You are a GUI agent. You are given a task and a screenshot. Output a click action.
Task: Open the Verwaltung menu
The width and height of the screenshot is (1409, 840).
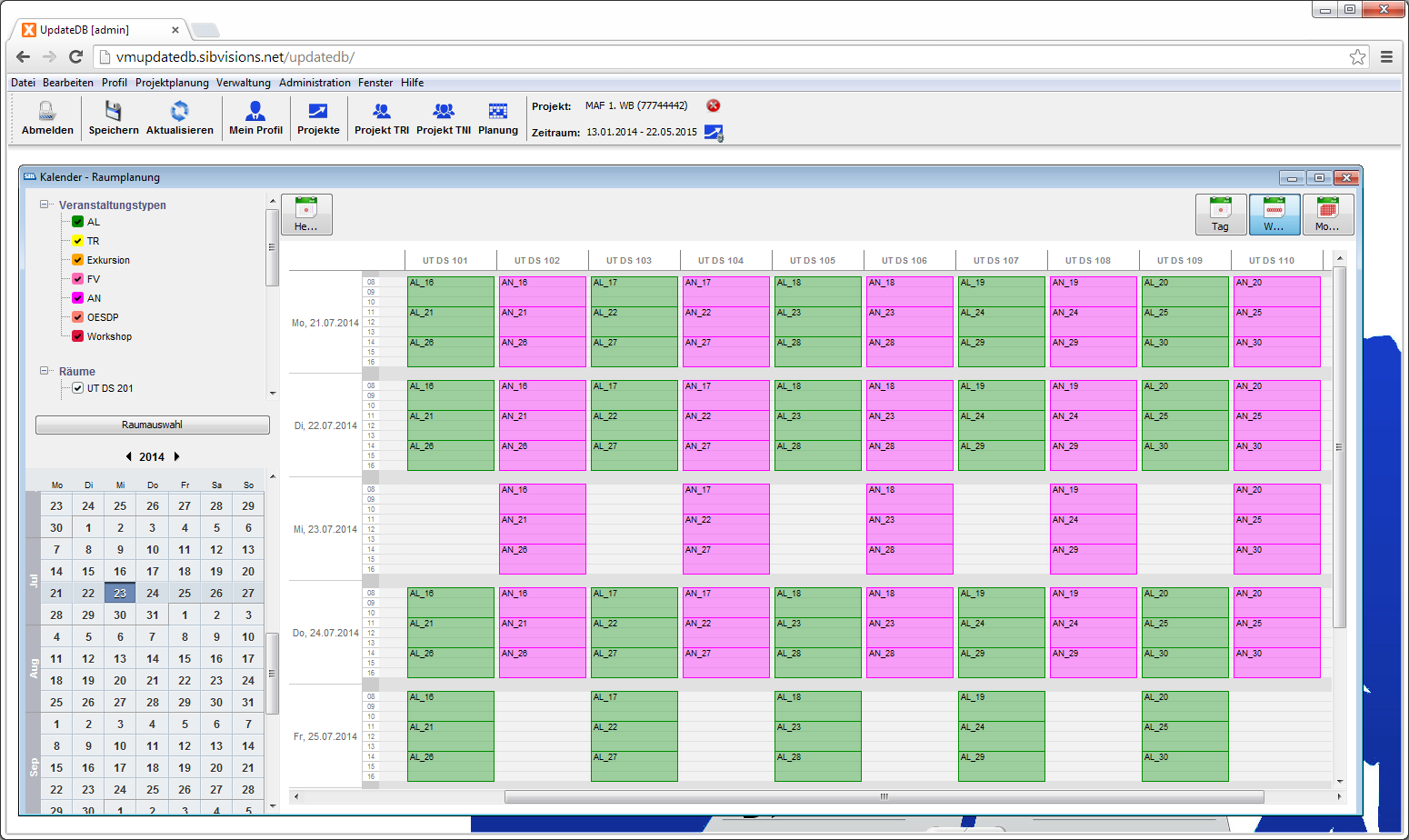(x=243, y=82)
